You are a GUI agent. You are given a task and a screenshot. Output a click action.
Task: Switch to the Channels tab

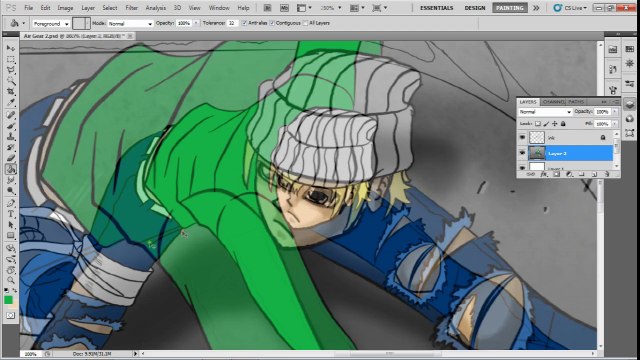point(553,102)
